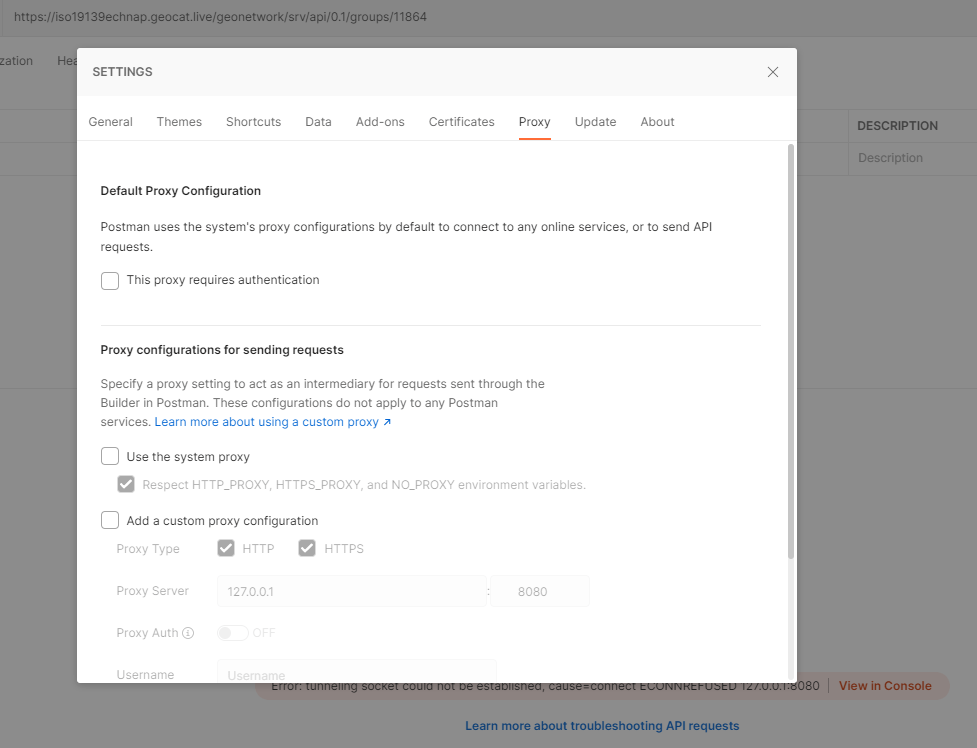Open 'Learn more about troubleshooting API requests' link
The image size is (977, 748).
[602, 726]
